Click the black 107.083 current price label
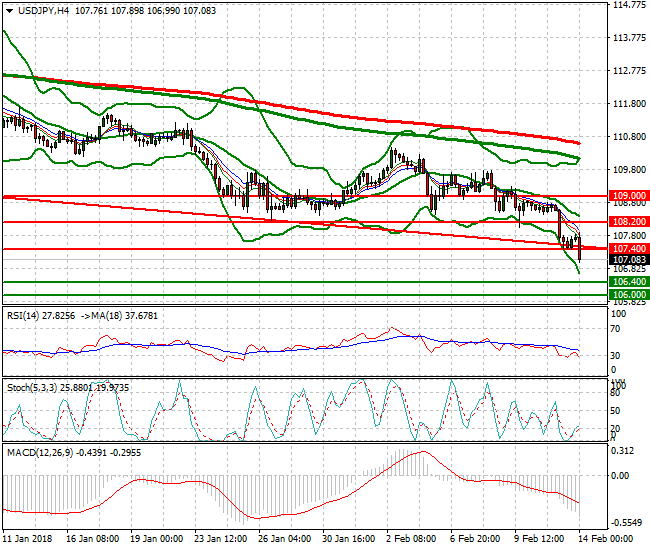The width and height of the screenshot is (650, 550). click(x=629, y=260)
